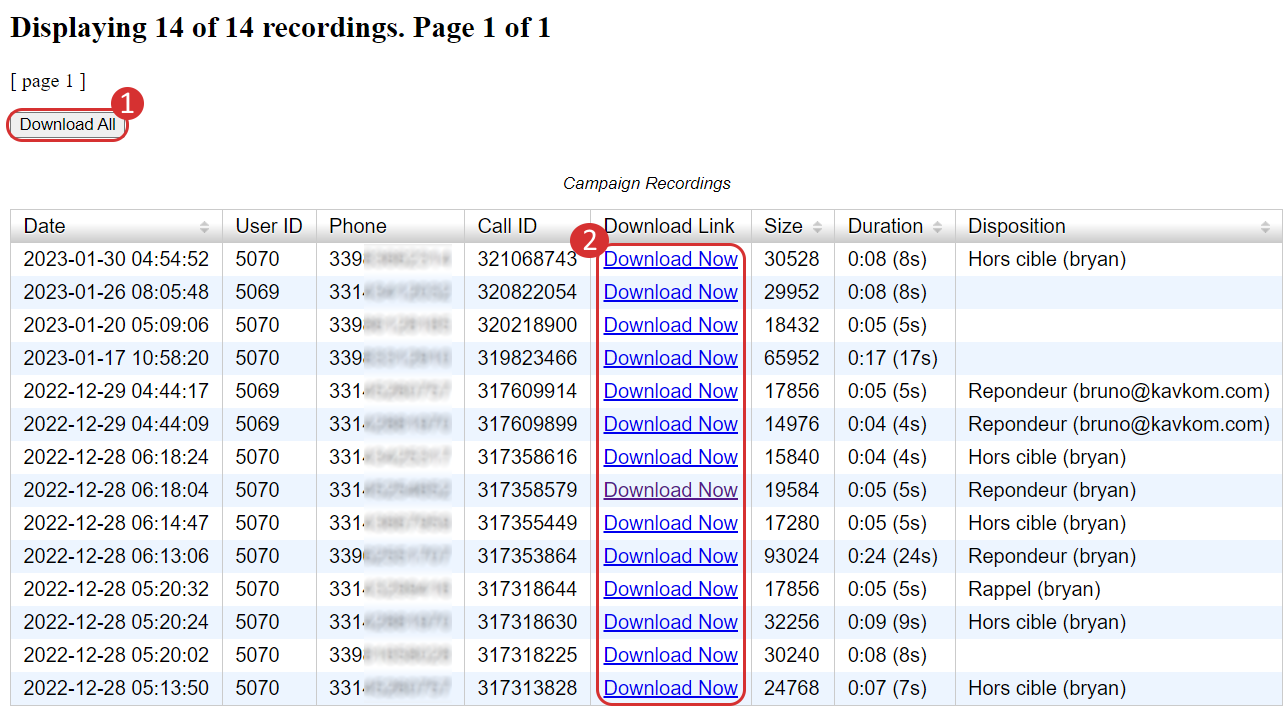The image size is (1283, 707).
Task: Click date 2023-01-20 05:09:06
Action: point(116,325)
